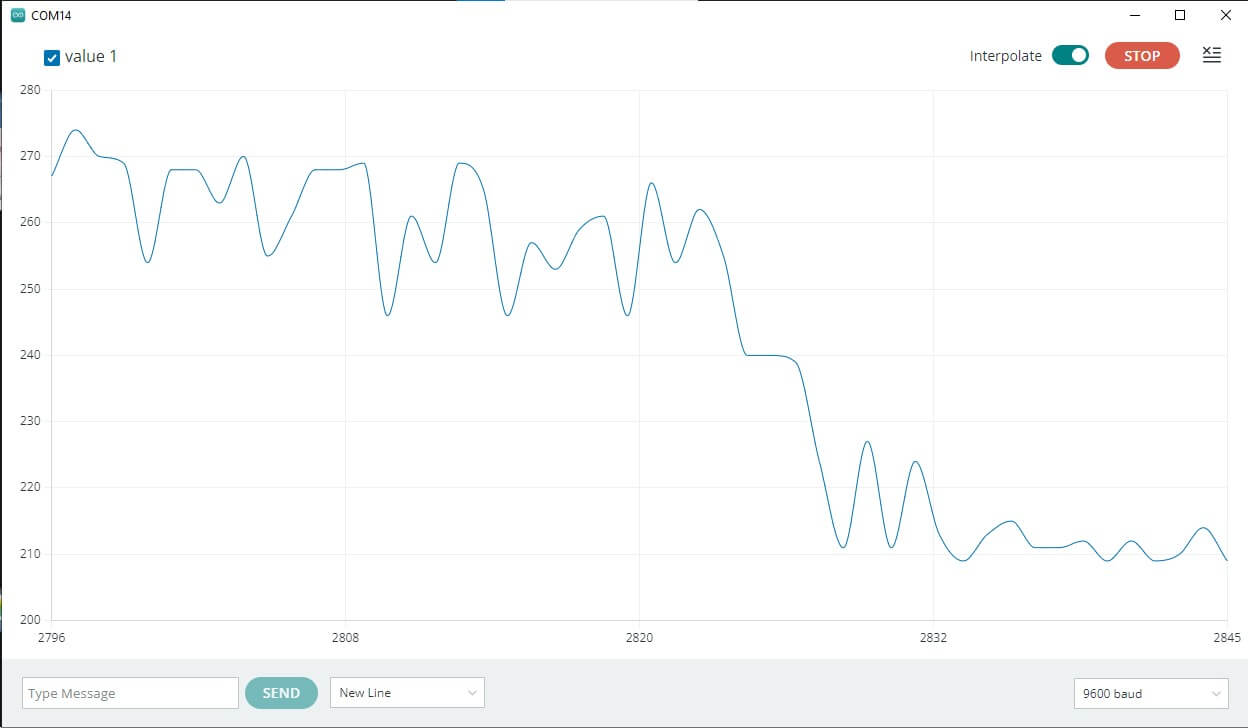Click the COM14 window title text

[51, 16]
